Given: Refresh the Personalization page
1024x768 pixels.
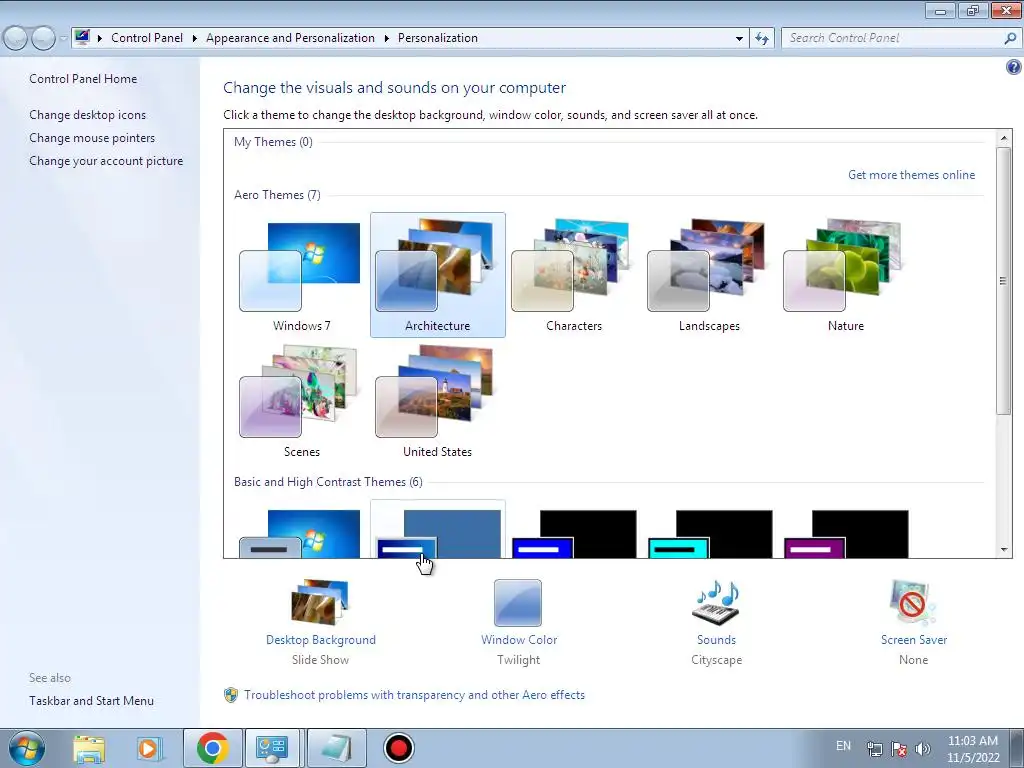Looking at the screenshot, I should 762,39.
